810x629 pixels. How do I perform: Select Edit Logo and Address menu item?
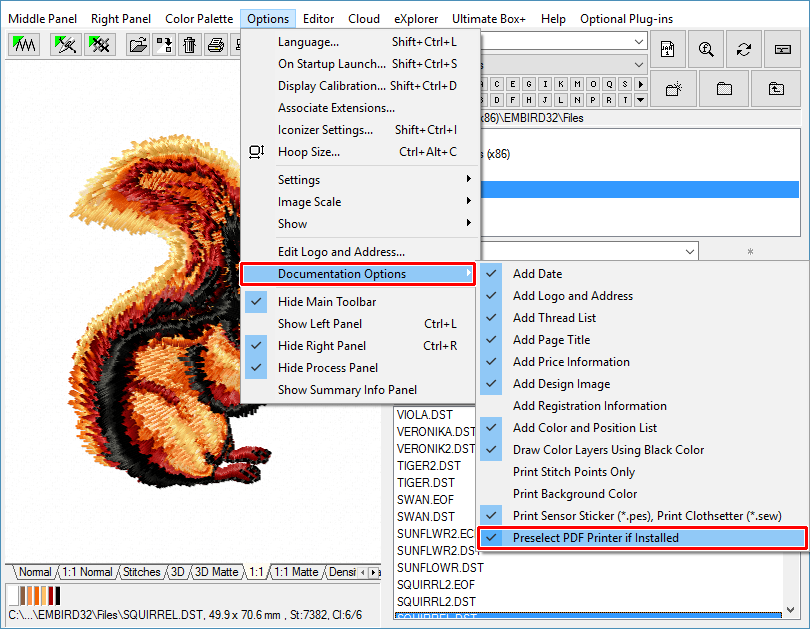click(x=341, y=252)
